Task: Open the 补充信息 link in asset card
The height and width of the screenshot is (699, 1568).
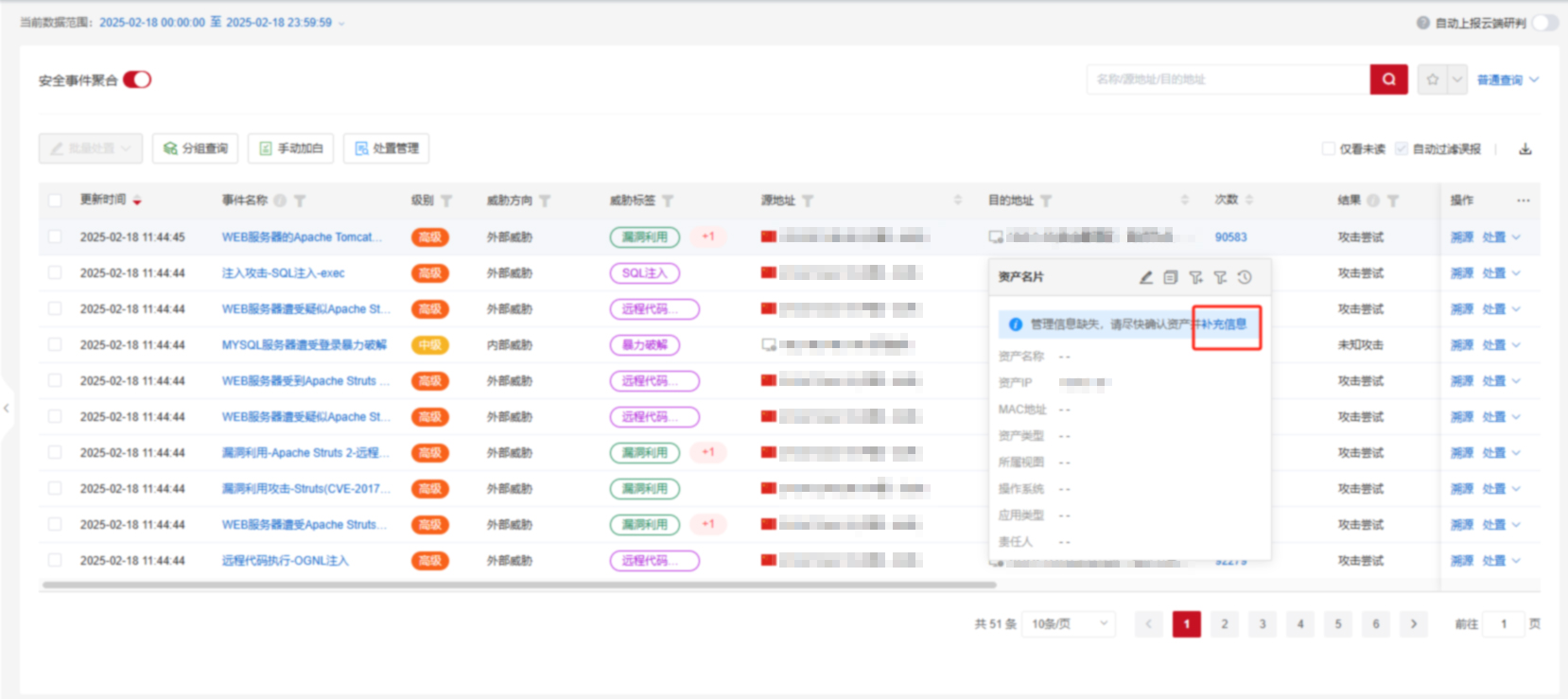Action: click(x=1225, y=324)
